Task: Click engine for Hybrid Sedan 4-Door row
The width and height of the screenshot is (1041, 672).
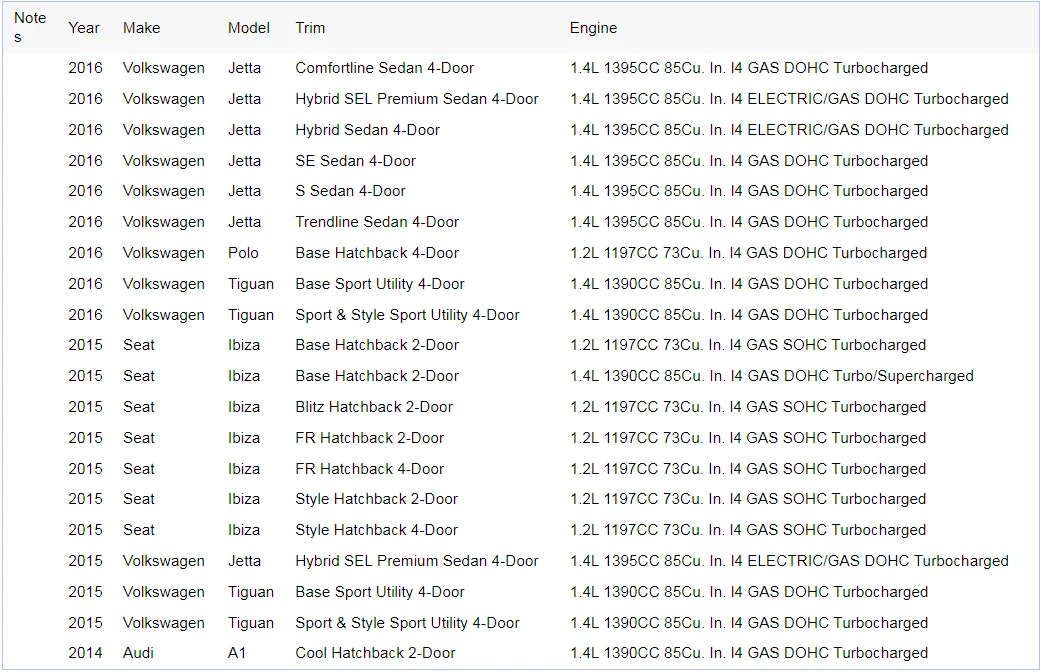Action: pos(789,129)
